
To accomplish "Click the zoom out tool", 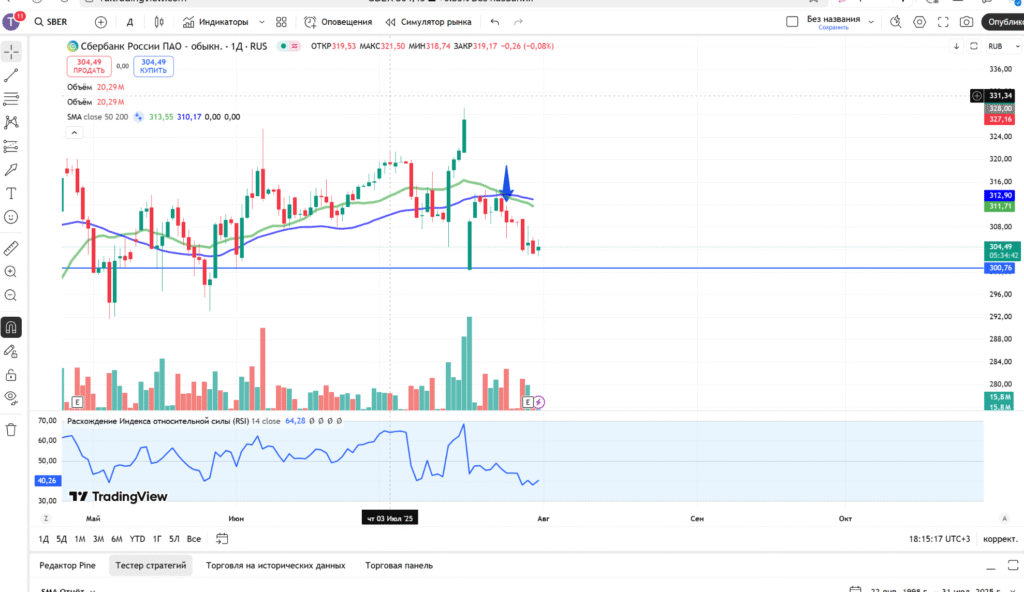I will (x=11, y=295).
